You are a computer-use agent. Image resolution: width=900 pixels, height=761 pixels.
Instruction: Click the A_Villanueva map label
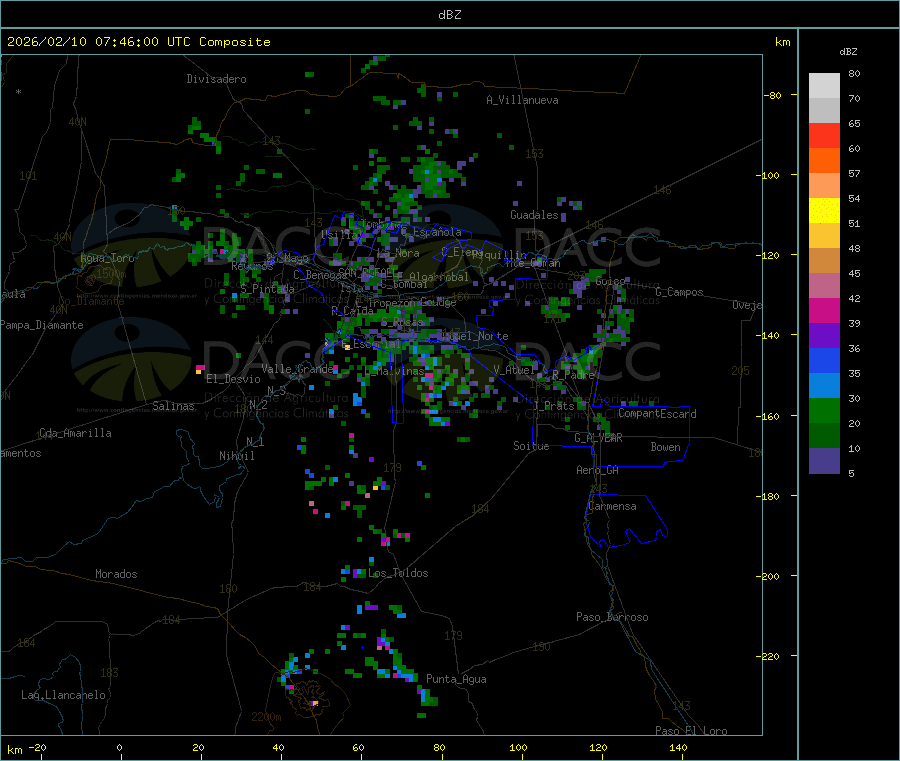[522, 100]
